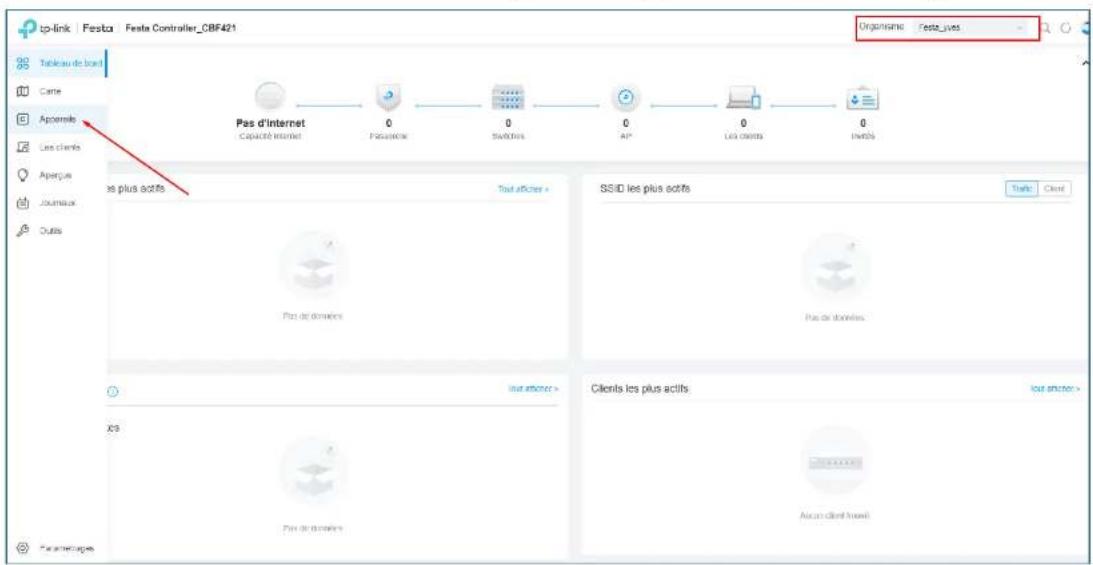Viewport: 1093px width, 565px height.
Task: Click the refresh icon in header
Action: (x=1067, y=28)
